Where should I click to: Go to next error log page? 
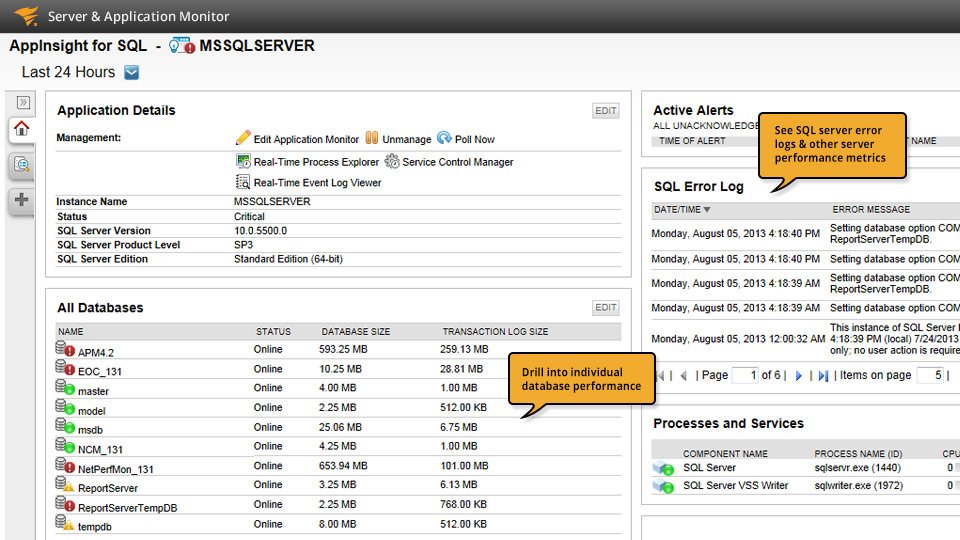[798, 376]
